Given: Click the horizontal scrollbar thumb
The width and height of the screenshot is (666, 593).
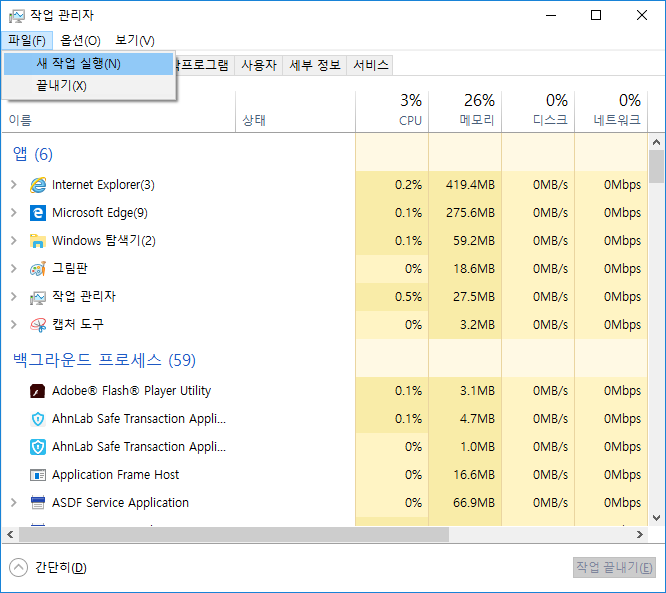Looking at the screenshot, I should 234,534.
